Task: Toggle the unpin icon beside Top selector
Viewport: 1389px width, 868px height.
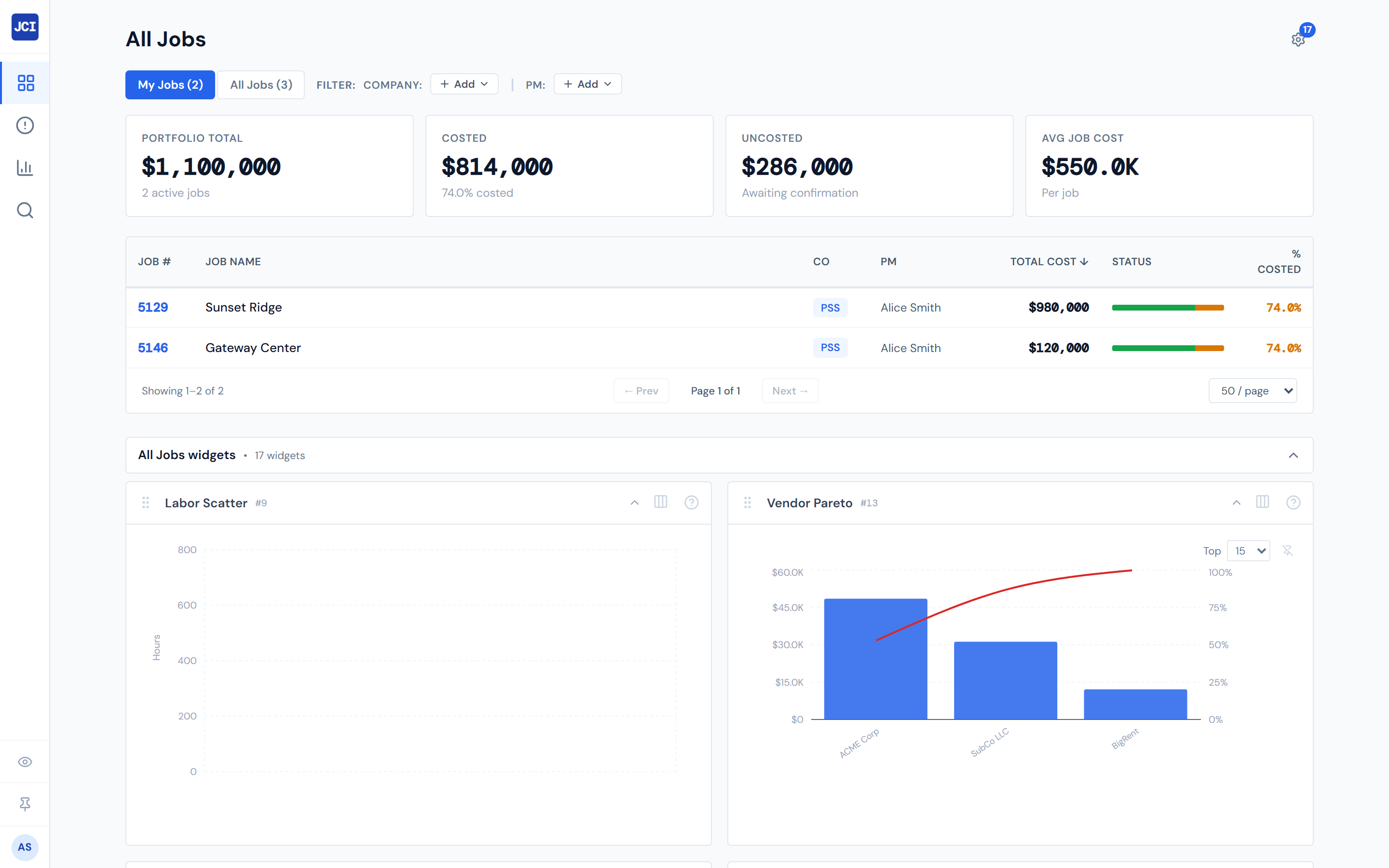Action: pyautogui.click(x=1287, y=551)
